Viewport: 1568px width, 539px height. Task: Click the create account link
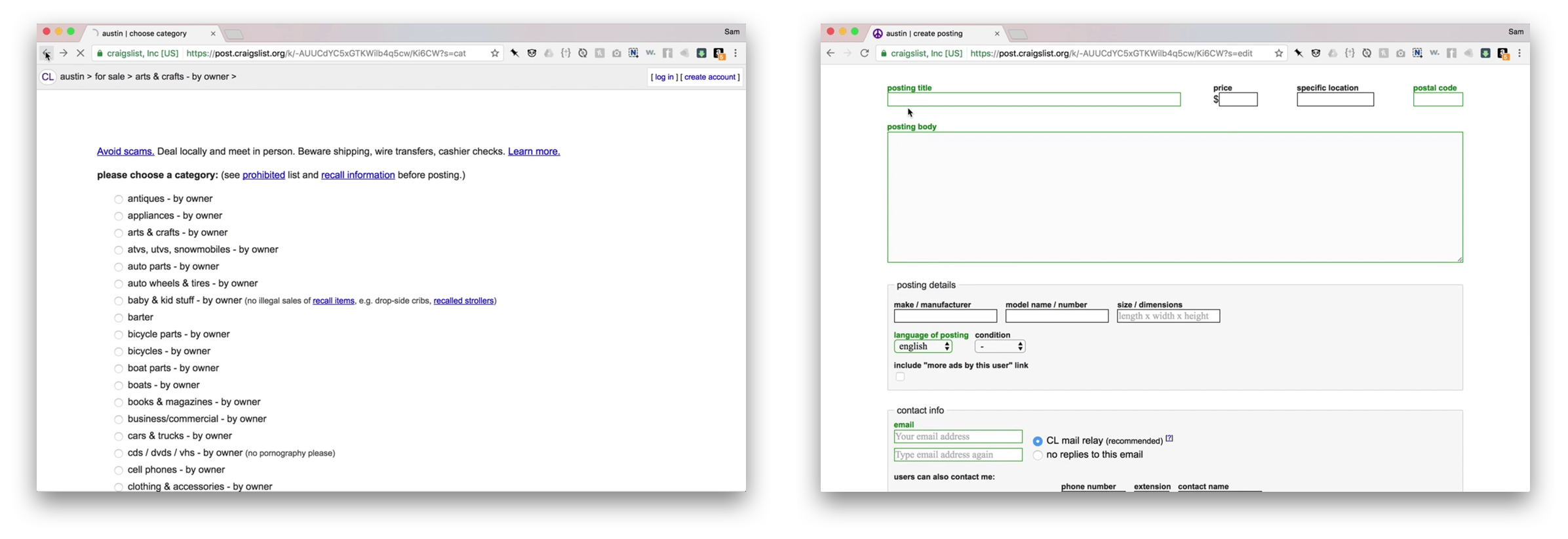coord(710,77)
